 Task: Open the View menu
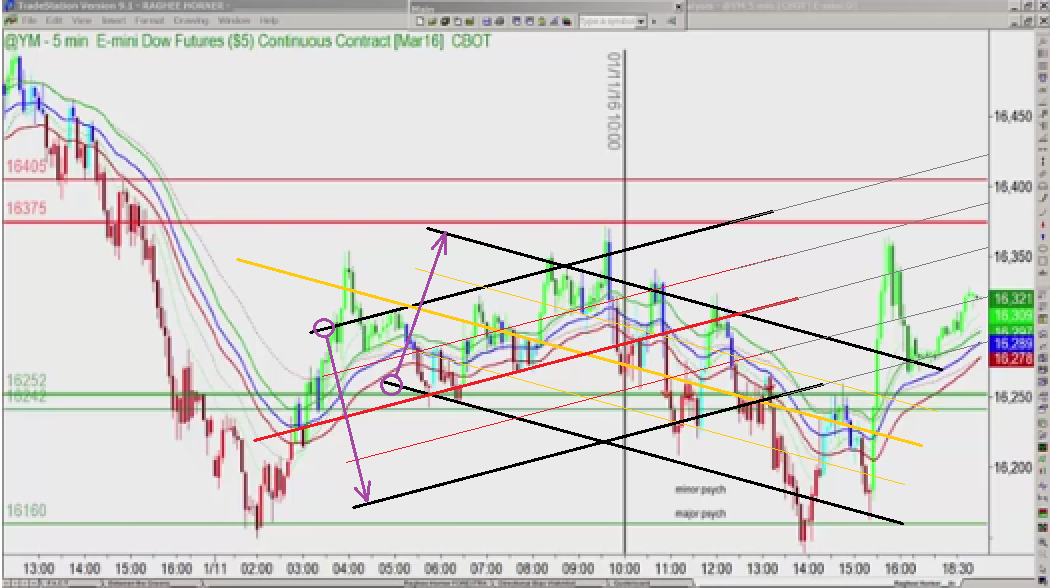[81, 21]
